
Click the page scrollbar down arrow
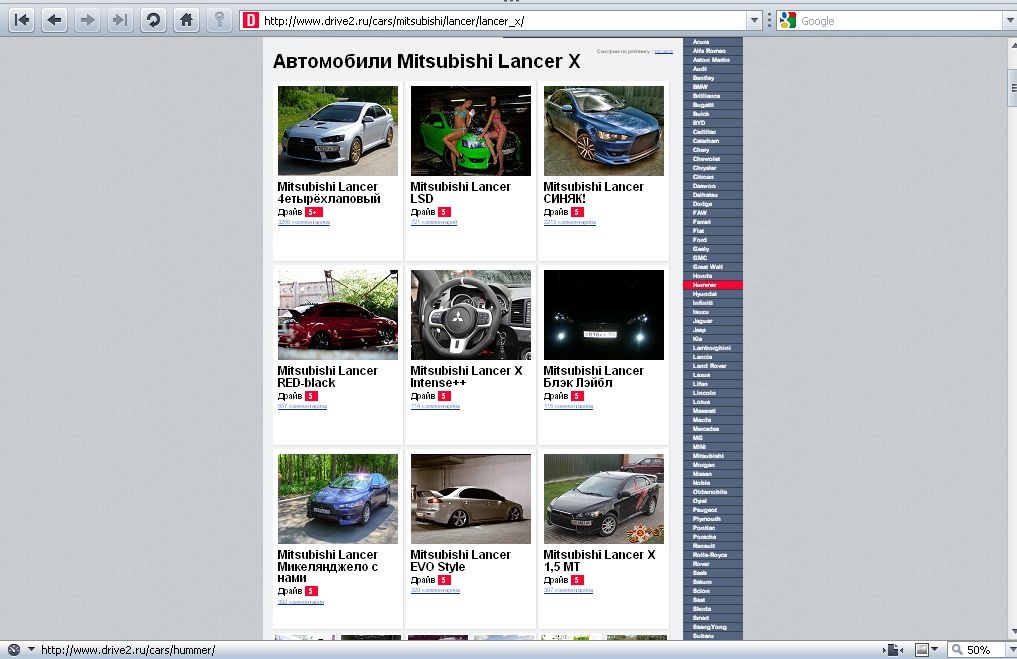[x=1012, y=632]
